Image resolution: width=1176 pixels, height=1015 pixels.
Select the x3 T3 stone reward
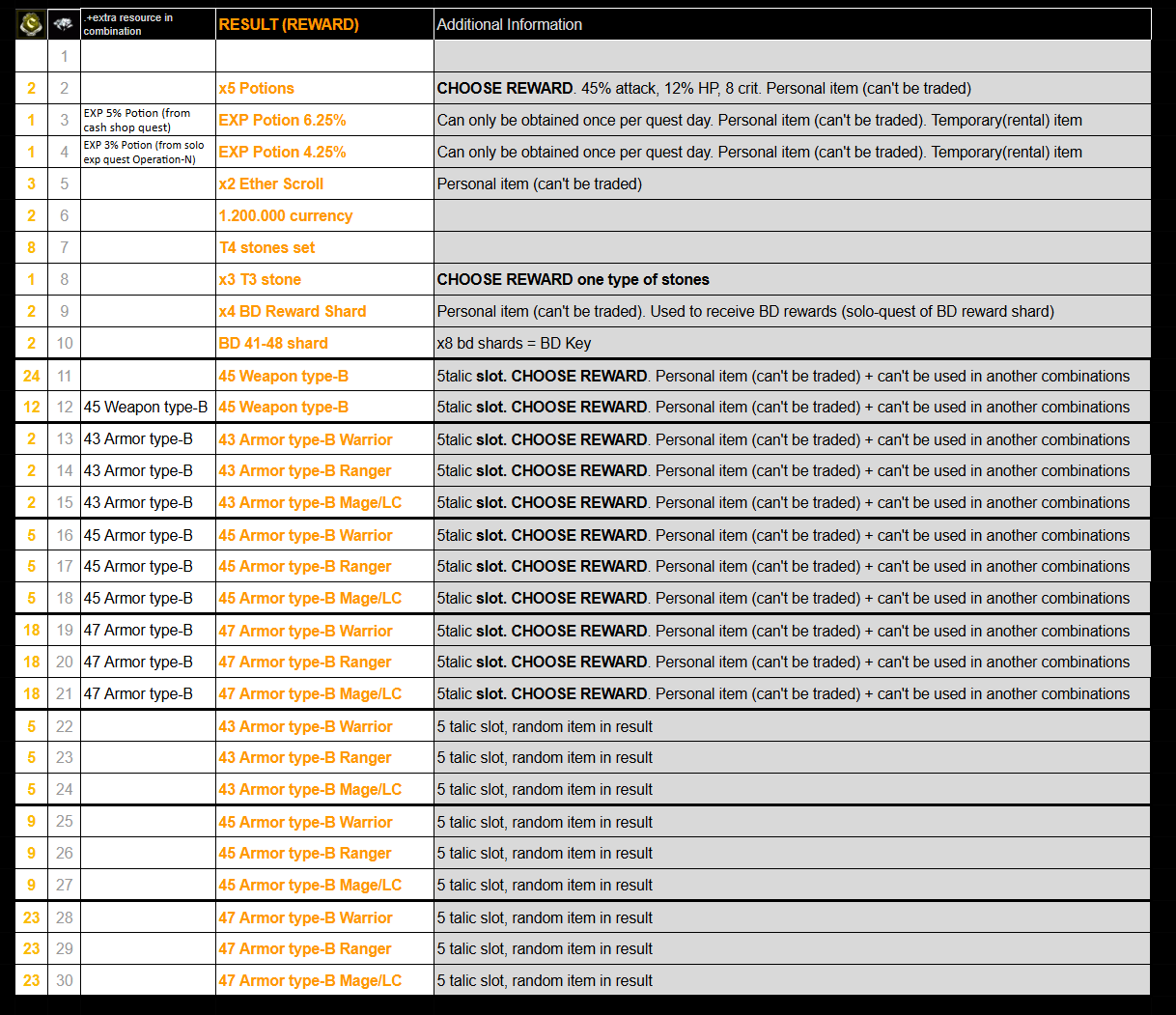pos(260,279)
